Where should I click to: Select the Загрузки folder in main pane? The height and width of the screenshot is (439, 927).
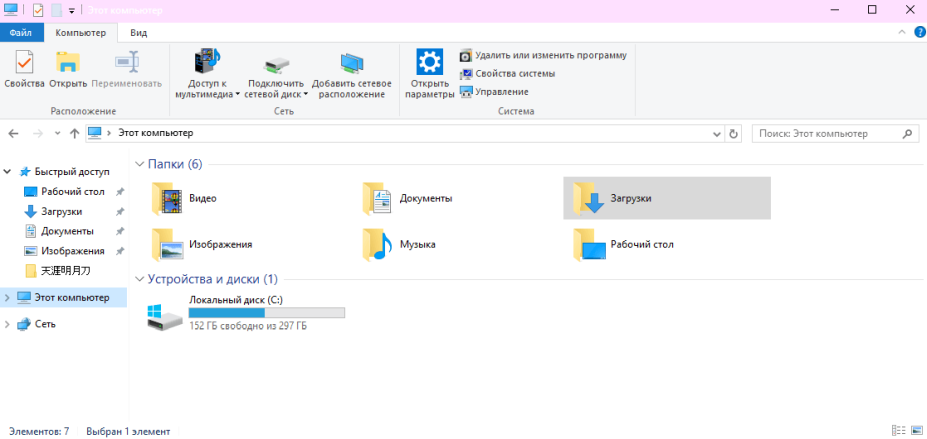coord(667,199)
